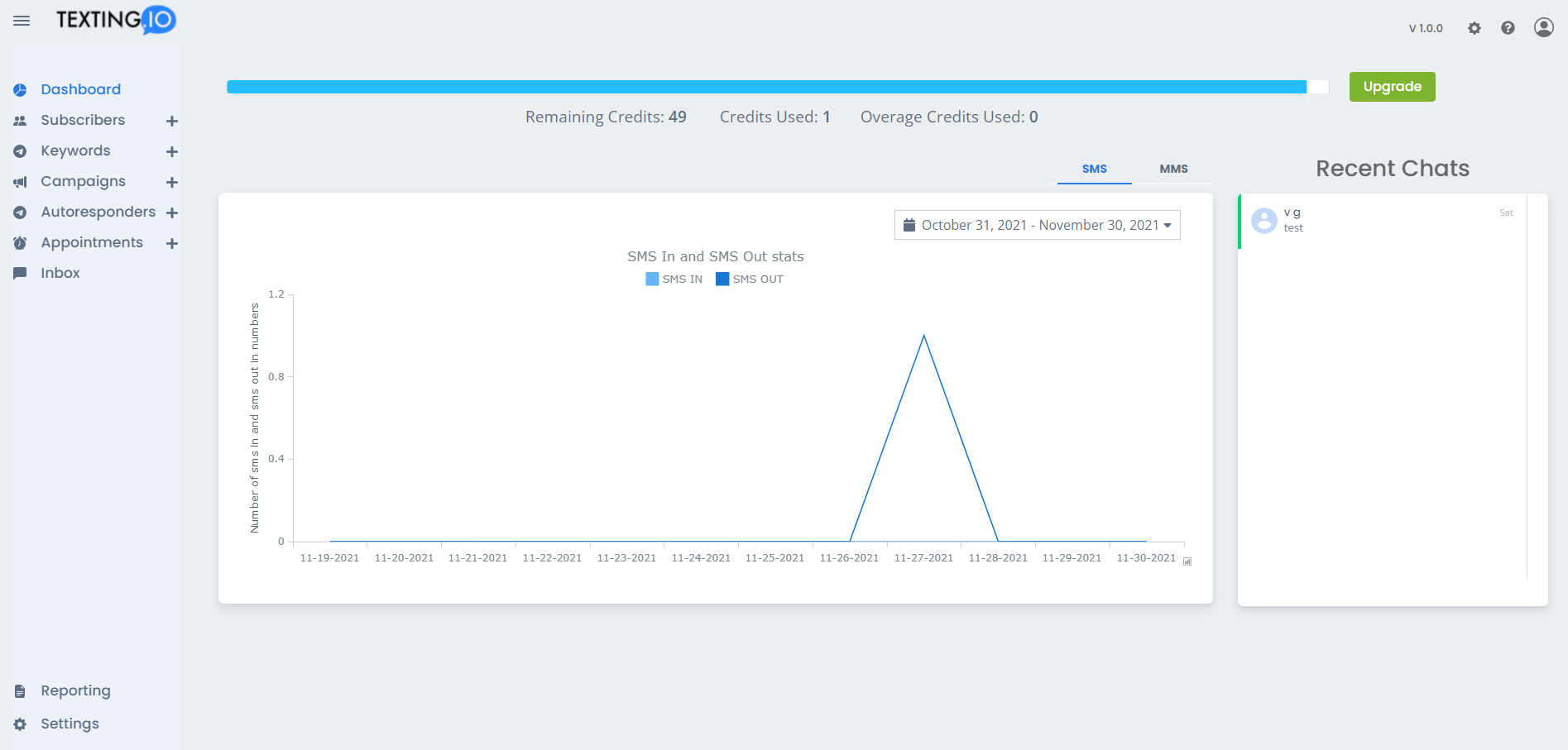This screenshot has height=750, width=1568.
Task: Go to the Reporting page
Action: [75, 690]
